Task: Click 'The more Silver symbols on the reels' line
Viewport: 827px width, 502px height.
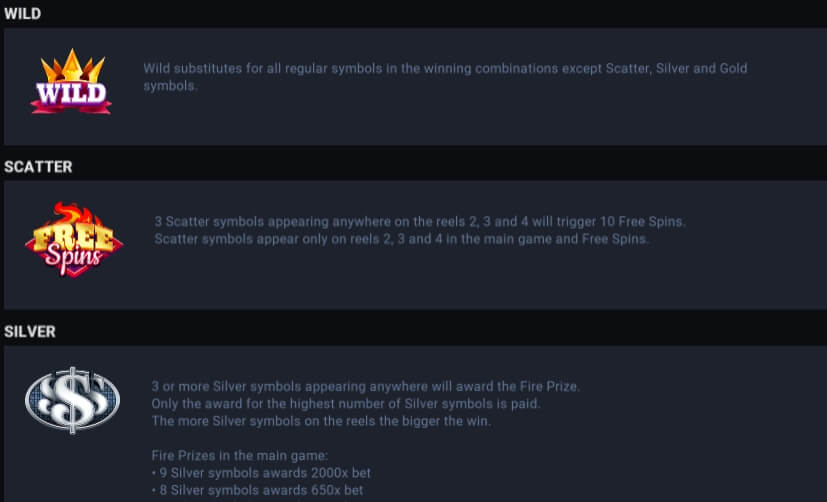Action: [x=321, y=421]
